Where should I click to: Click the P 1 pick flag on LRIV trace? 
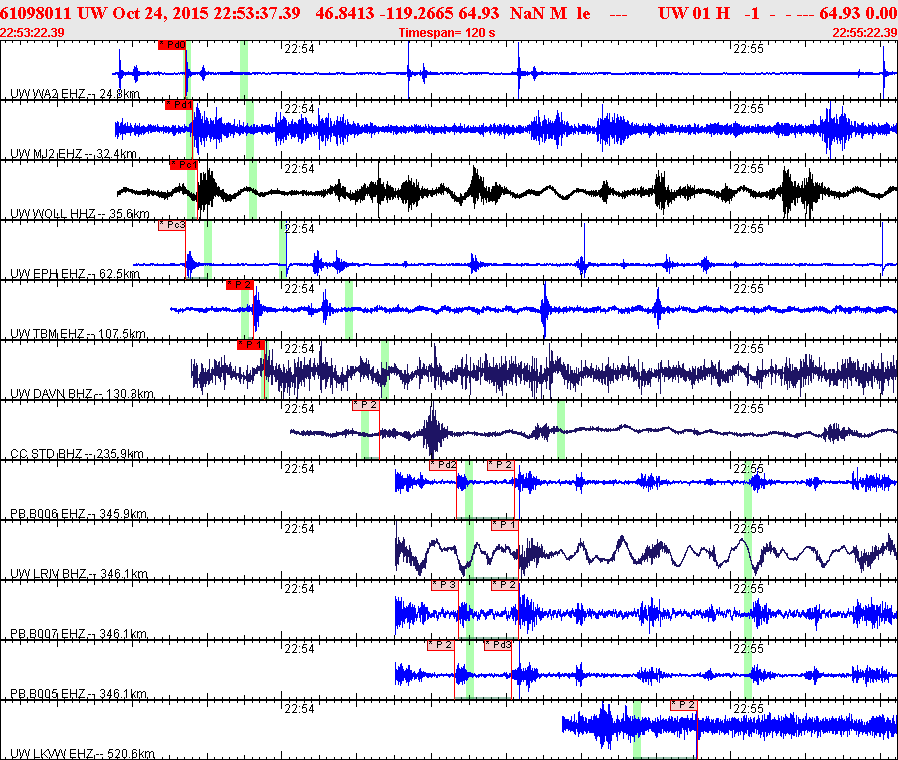coord(504,525)
